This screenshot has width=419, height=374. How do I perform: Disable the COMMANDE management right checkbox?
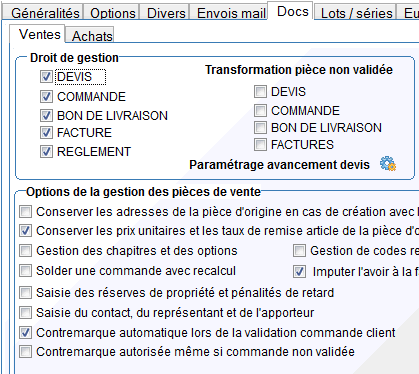pyautogui.click(x=46, y=97)
